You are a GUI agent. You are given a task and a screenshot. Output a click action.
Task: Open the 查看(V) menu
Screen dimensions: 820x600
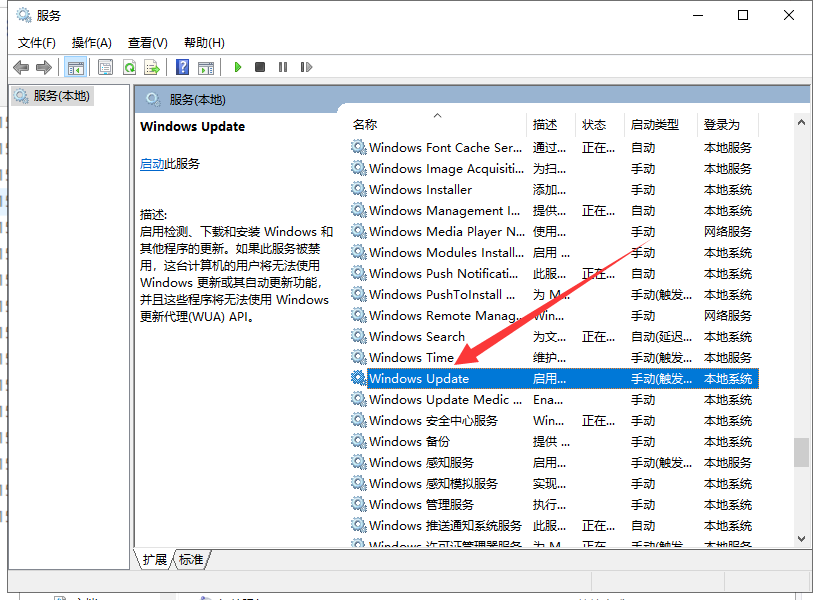[147, 42]
